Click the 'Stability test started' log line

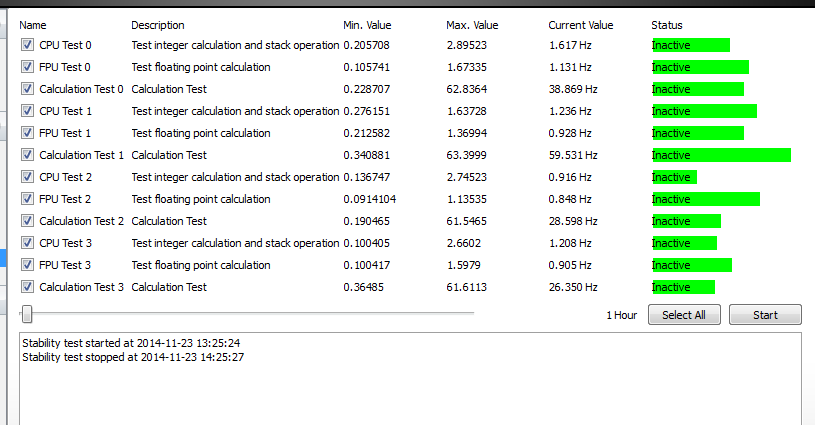131,343
